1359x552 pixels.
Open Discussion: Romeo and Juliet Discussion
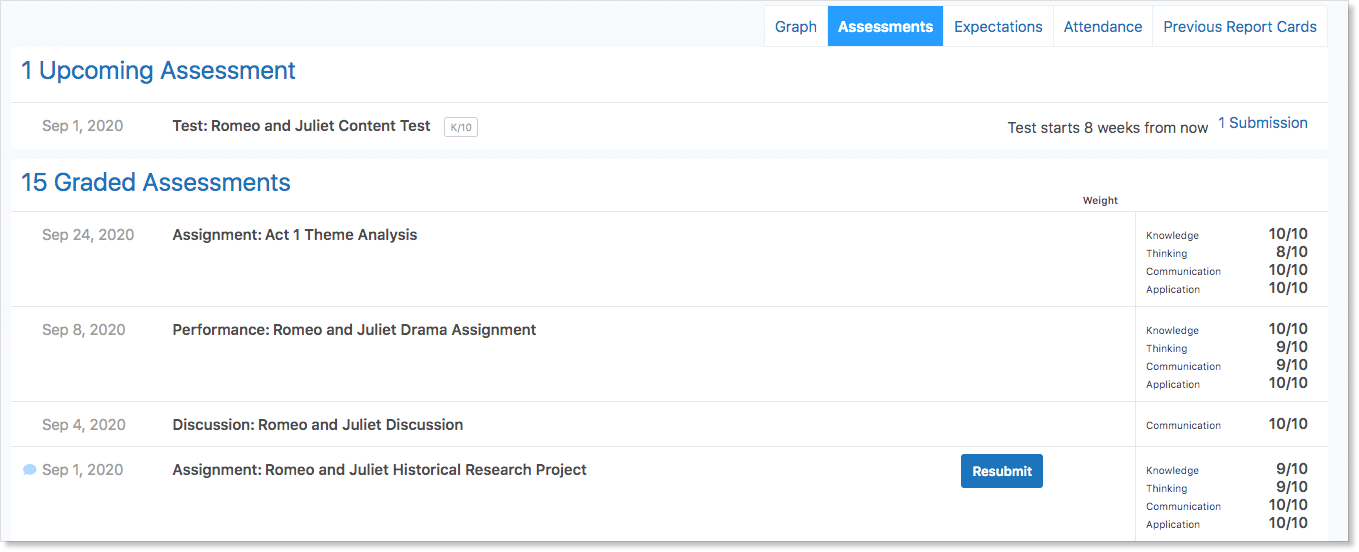318,425
